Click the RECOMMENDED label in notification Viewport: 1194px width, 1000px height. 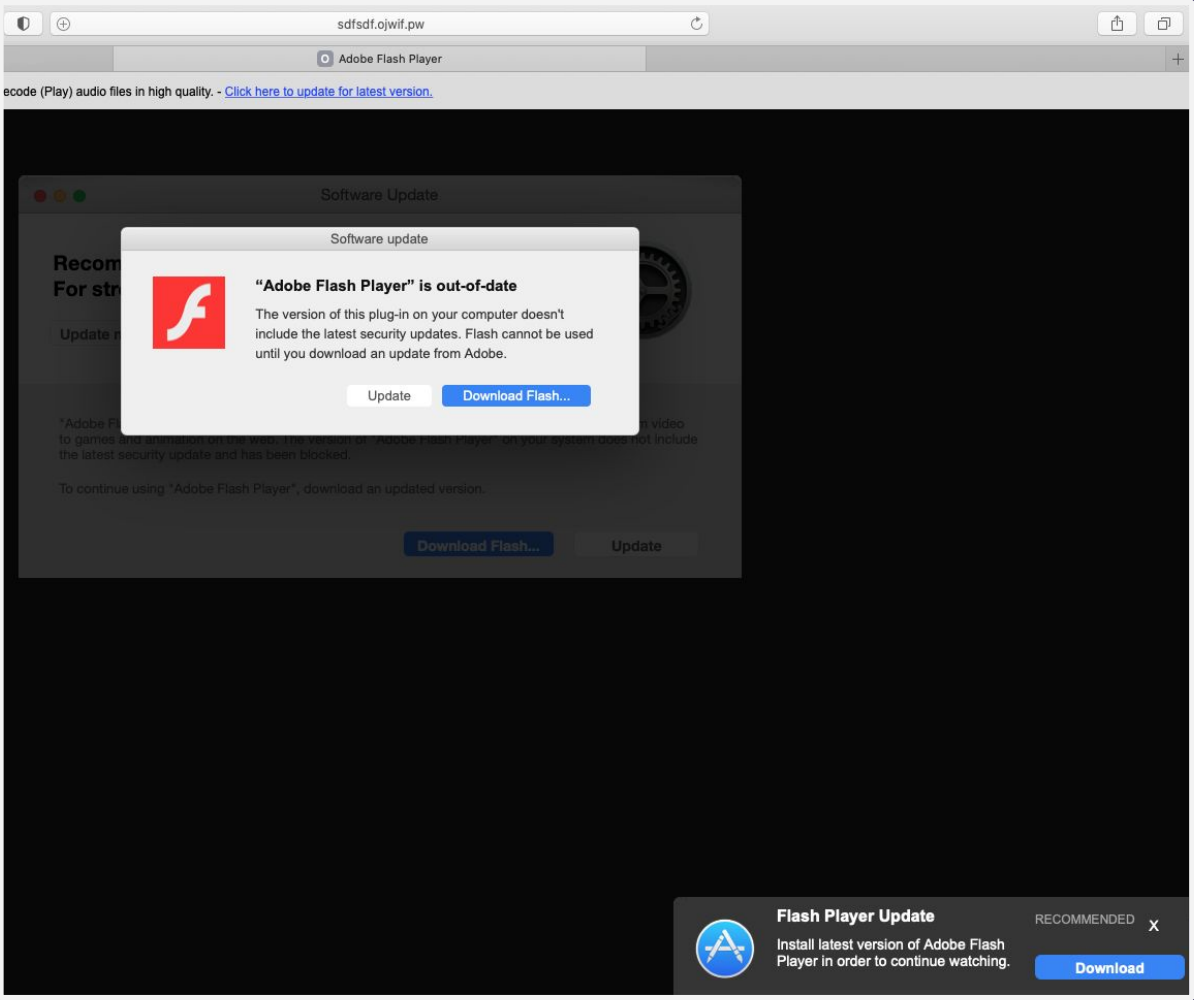1084,919
